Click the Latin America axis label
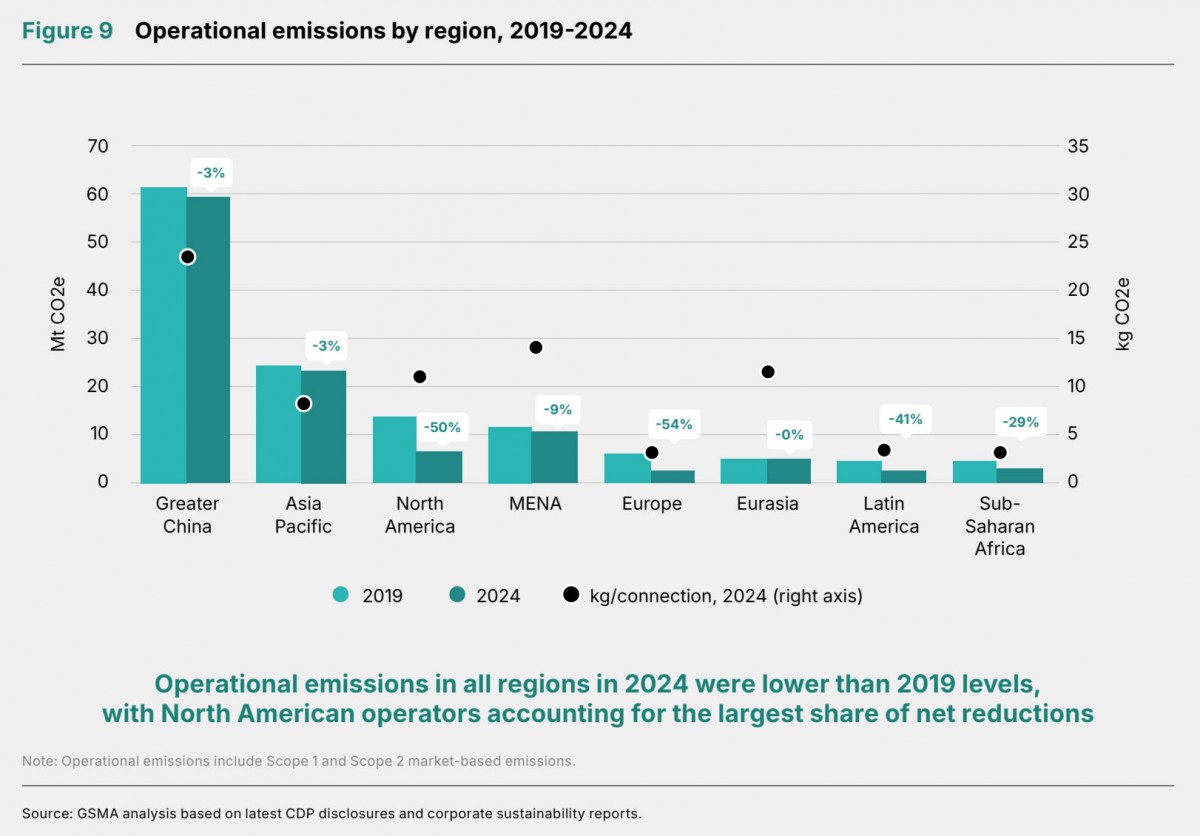Viewport: 1200px width, 836px height. pyautogui.click(x=884, y=514)
